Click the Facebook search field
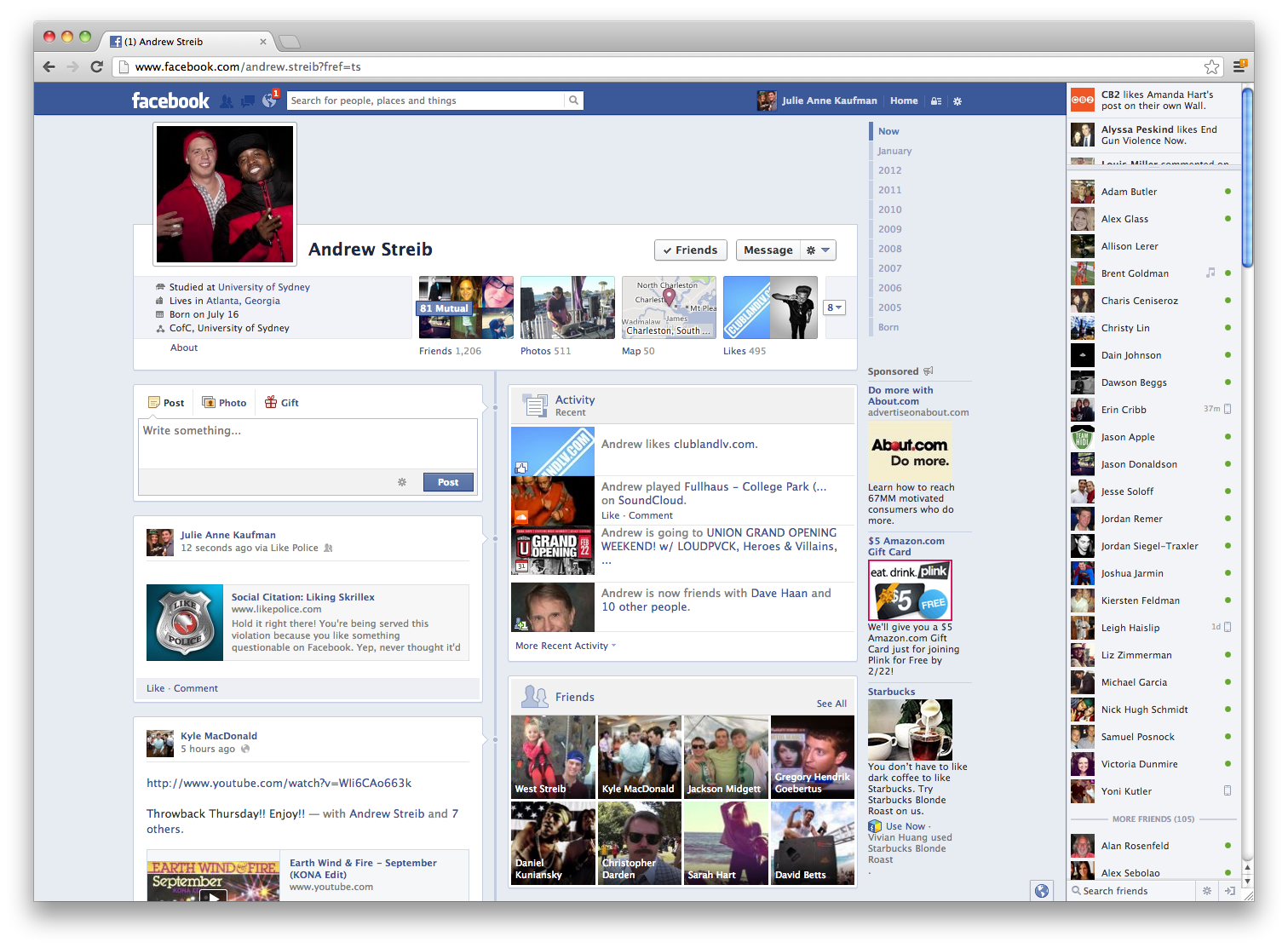 pos(427,101)
